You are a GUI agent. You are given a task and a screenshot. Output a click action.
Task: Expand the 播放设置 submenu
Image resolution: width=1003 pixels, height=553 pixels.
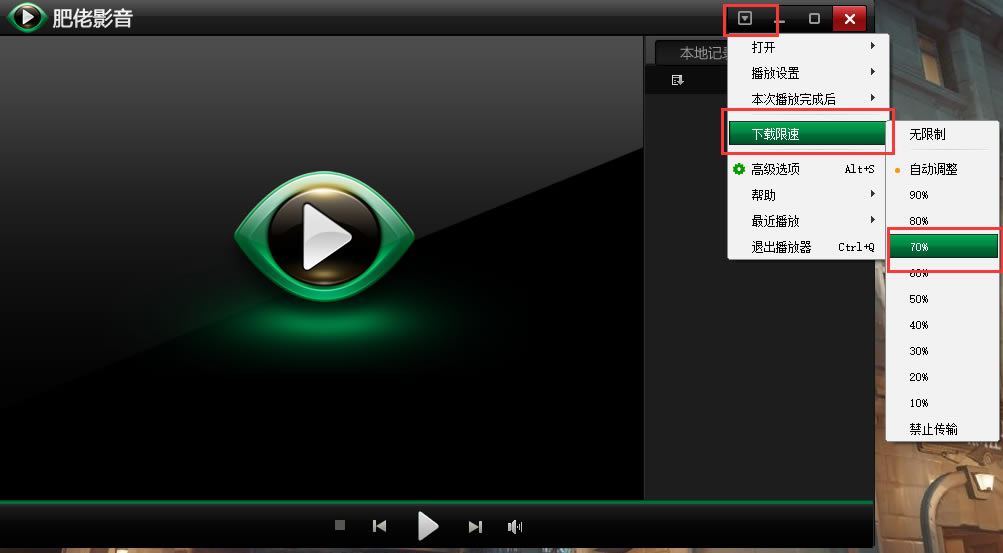point(807,73)
